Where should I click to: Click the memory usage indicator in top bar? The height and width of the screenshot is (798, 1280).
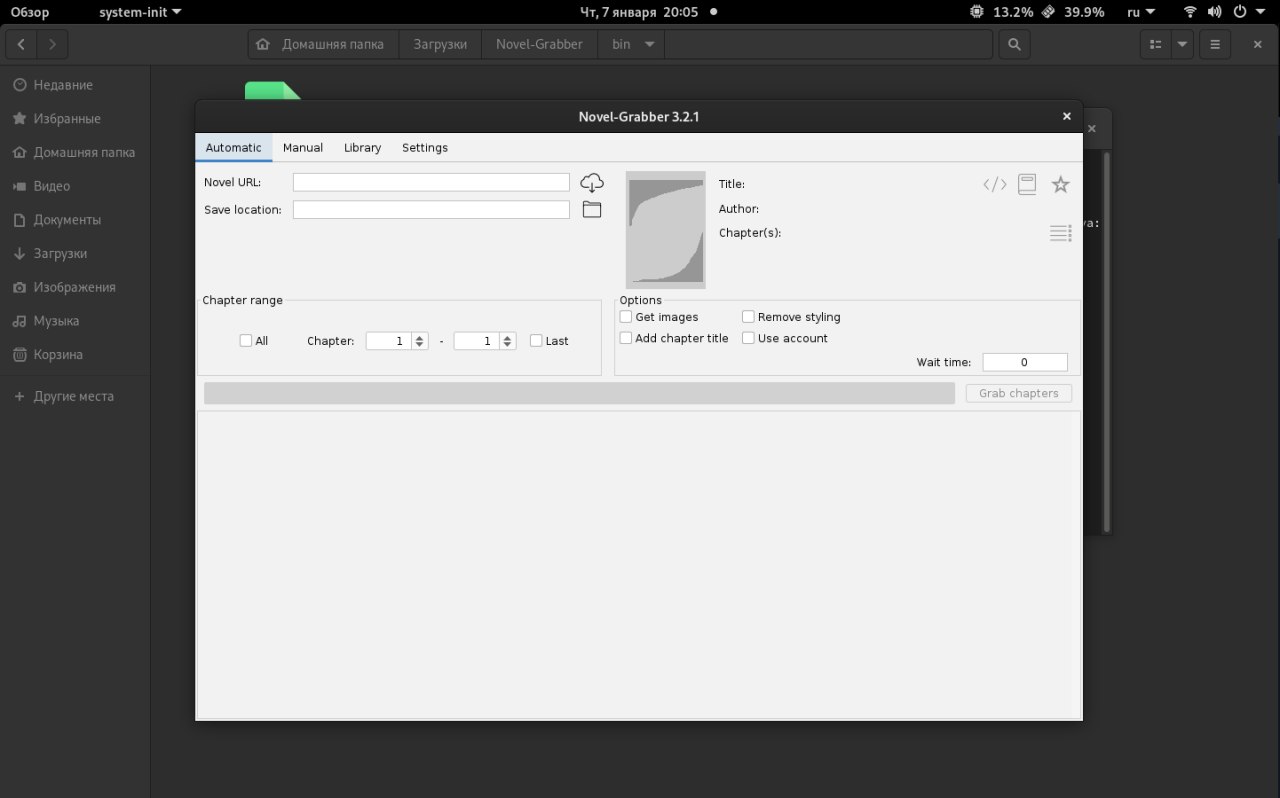coord(1072,12)
